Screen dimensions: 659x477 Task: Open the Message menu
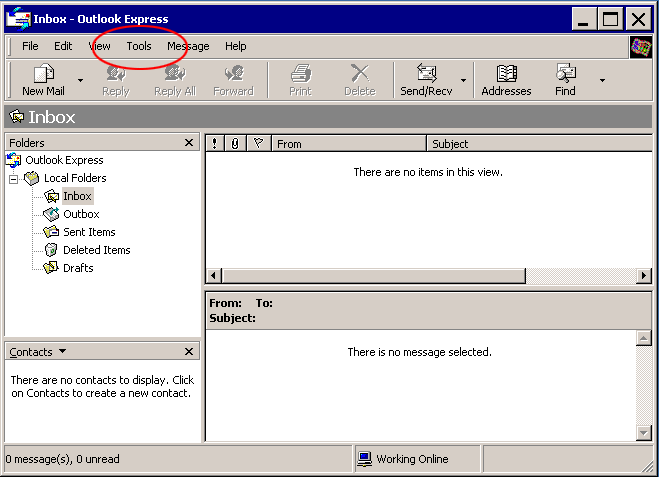(x=188, y=46)
